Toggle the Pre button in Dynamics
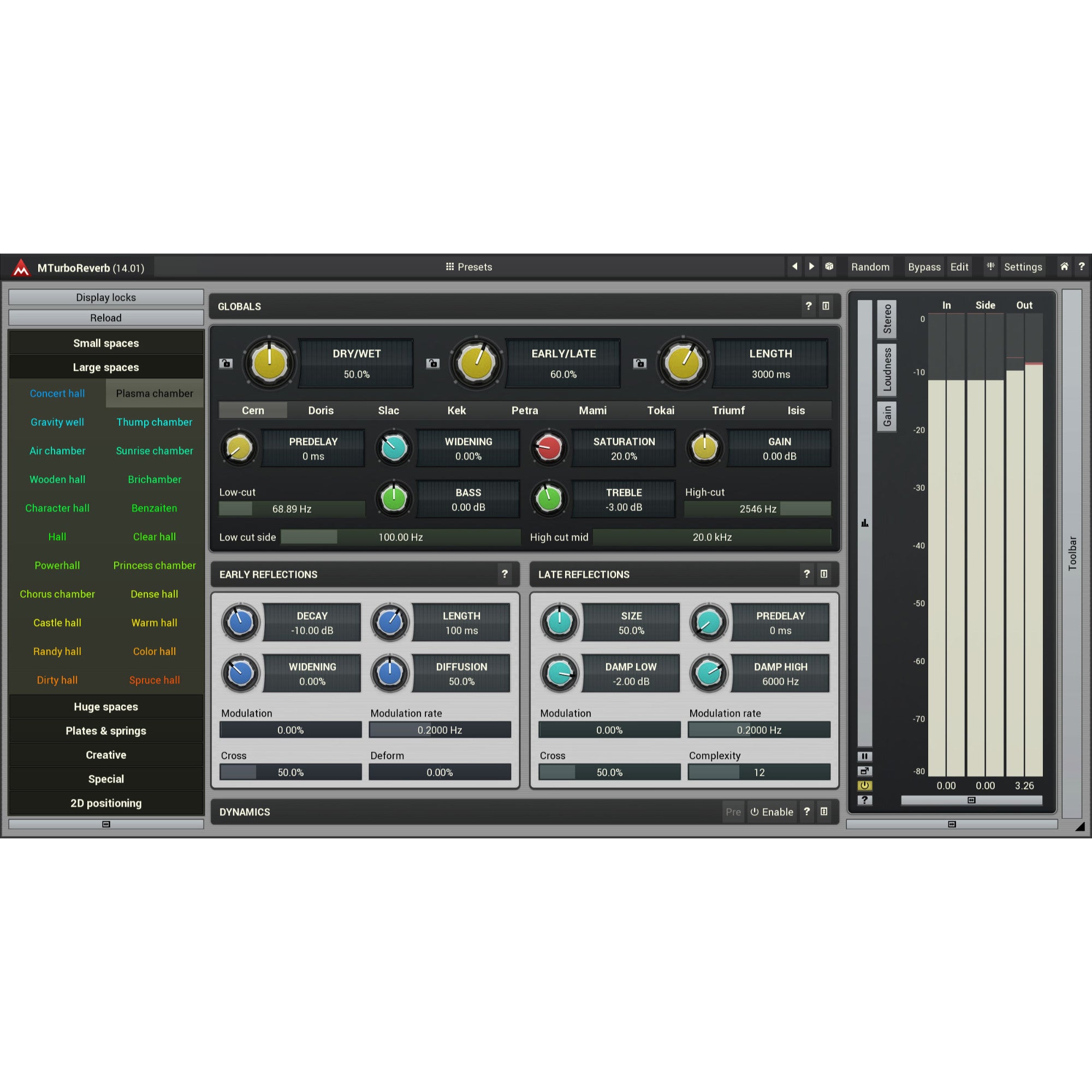The height and width of the screenshot is (1092, 1092). (x=733, y=812)
